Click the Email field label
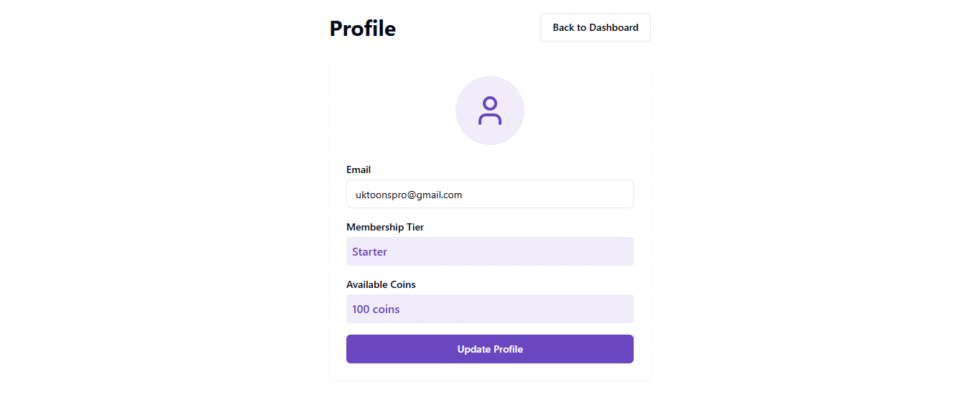980x405 pixels. coord(358,170)
